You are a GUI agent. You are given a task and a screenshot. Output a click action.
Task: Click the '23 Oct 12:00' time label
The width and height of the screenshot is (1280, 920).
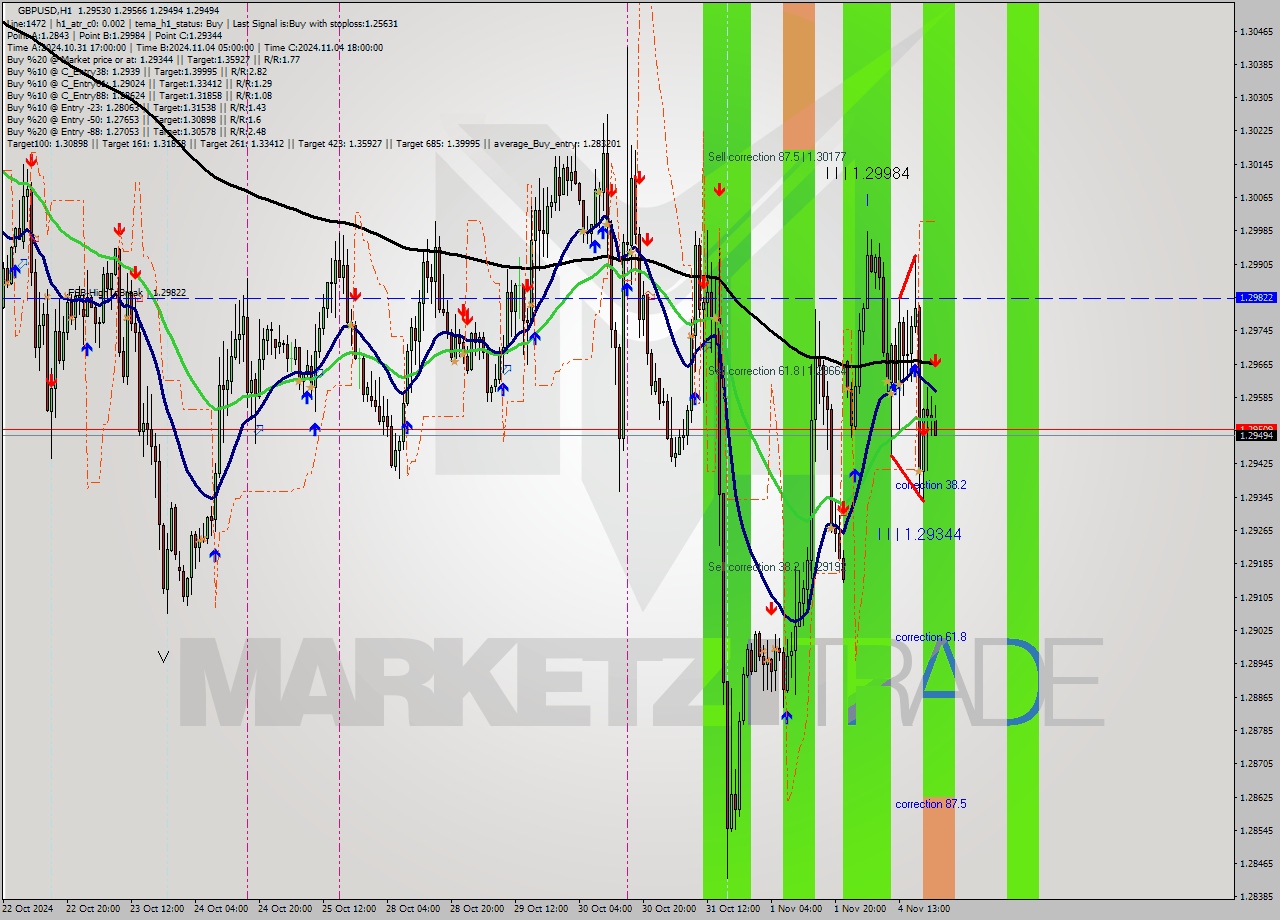point(156,909)
